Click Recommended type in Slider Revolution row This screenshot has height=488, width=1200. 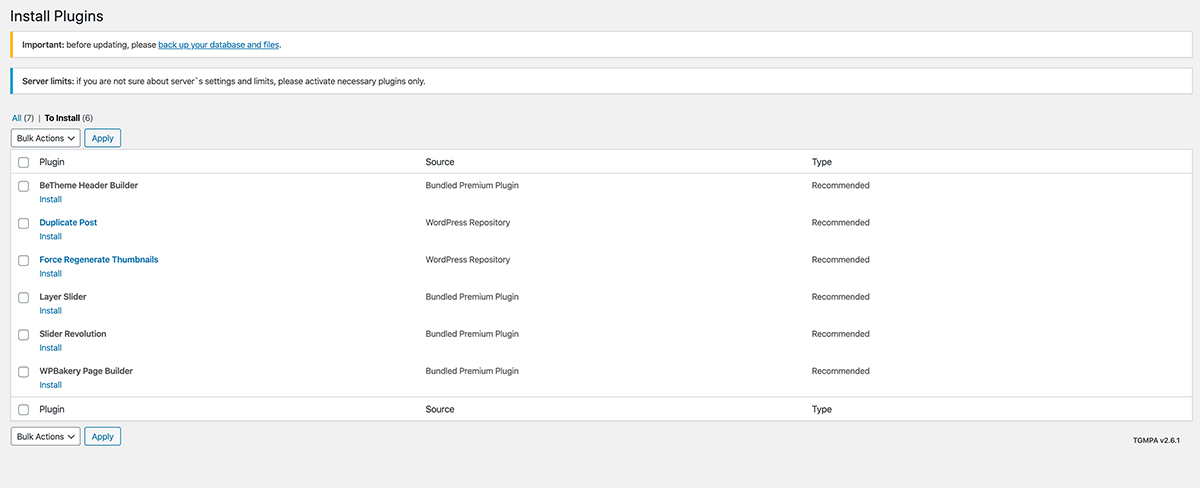point(841,334)
